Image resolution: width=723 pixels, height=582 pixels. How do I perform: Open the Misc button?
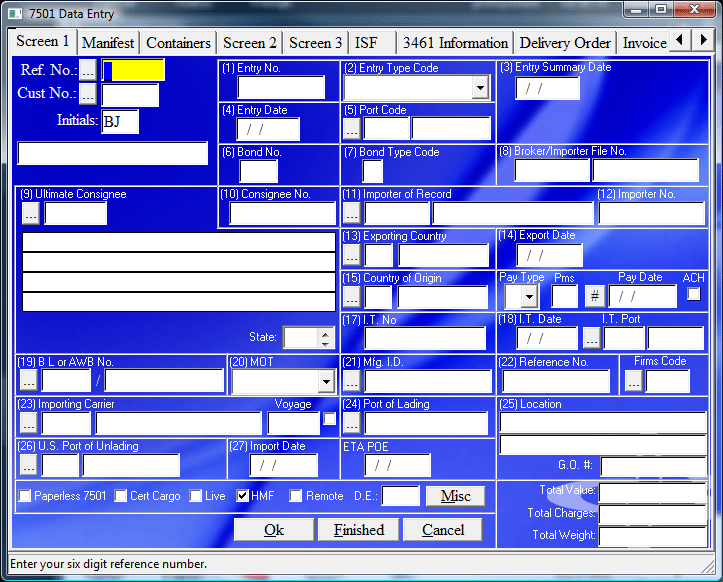[456, 496]
